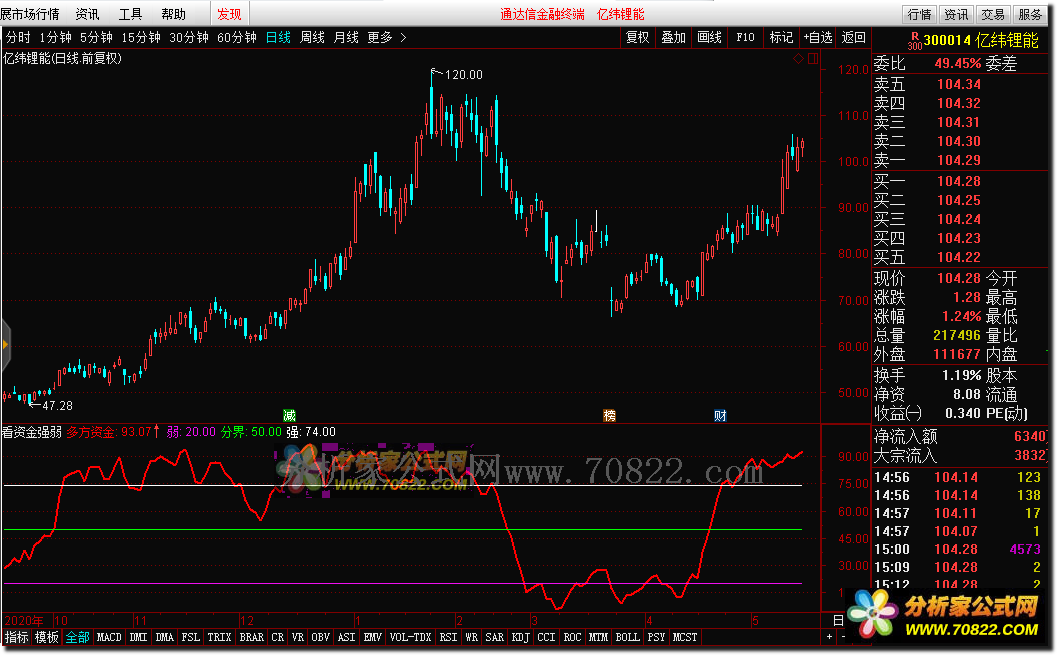
Task: Click the 模板 tab at the bottom
Action: 47,637
